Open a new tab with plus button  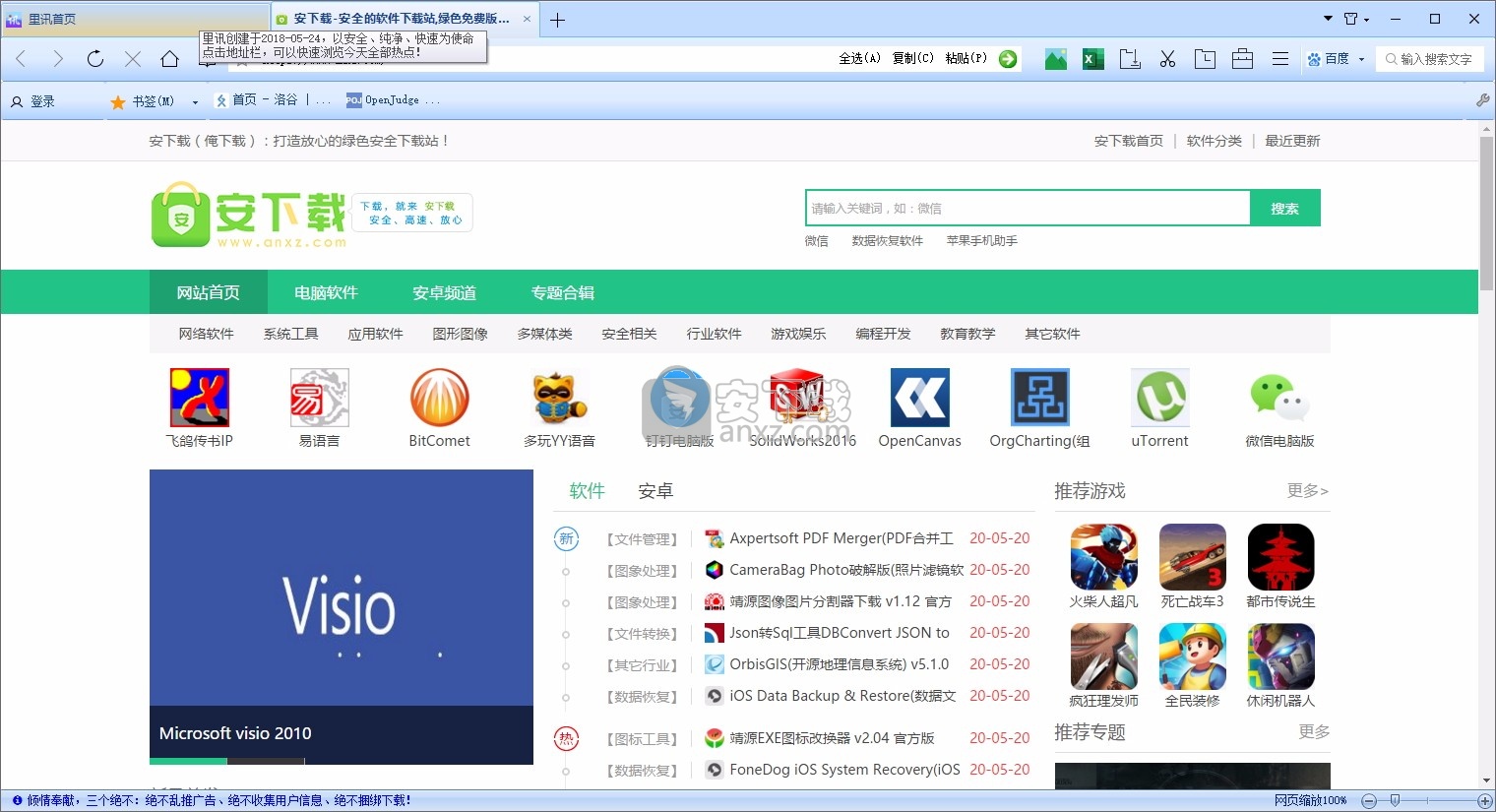[557, 20]
